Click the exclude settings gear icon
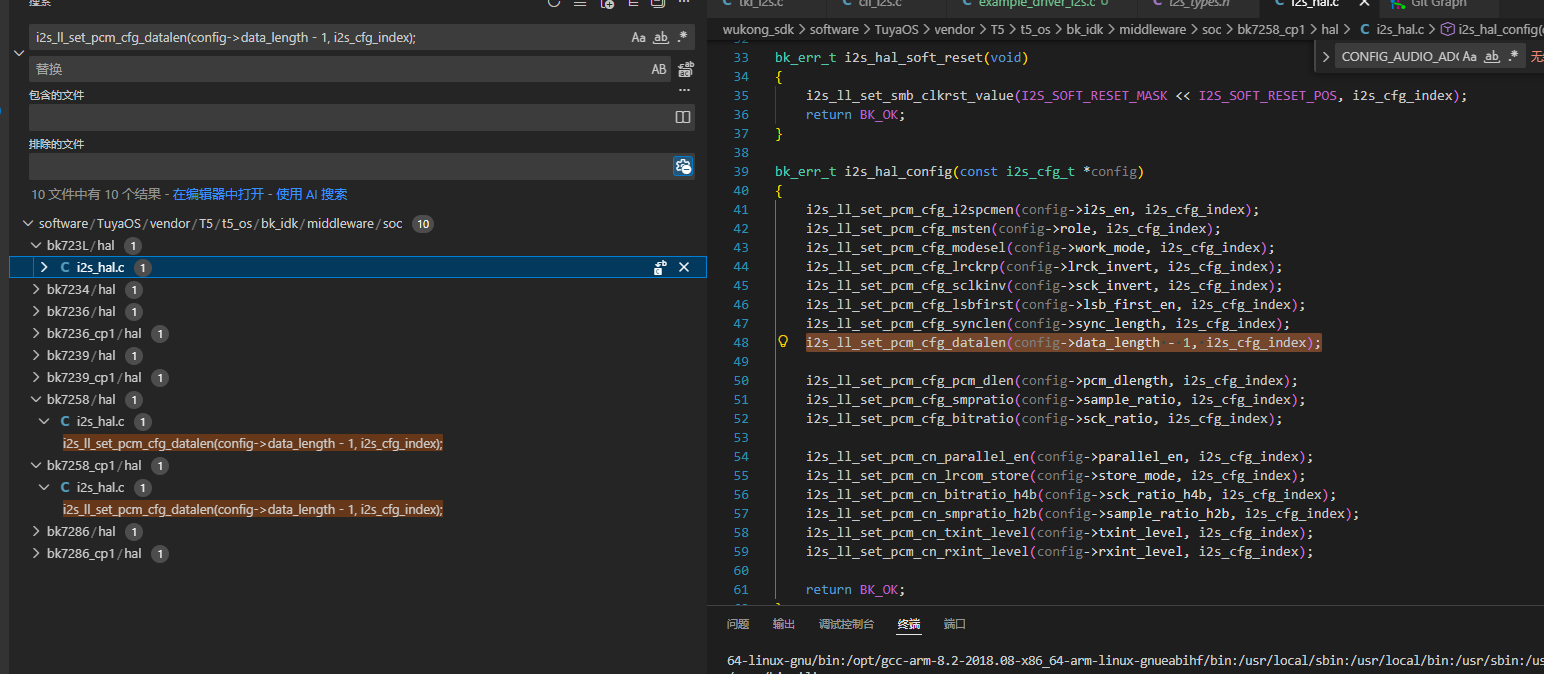 (x=683, y=166)
